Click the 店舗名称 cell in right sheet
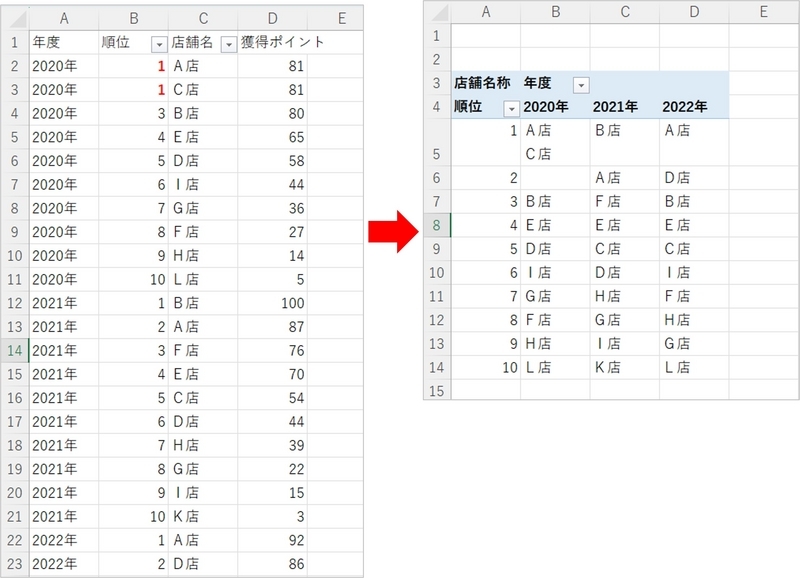 [x=486, y=83]
